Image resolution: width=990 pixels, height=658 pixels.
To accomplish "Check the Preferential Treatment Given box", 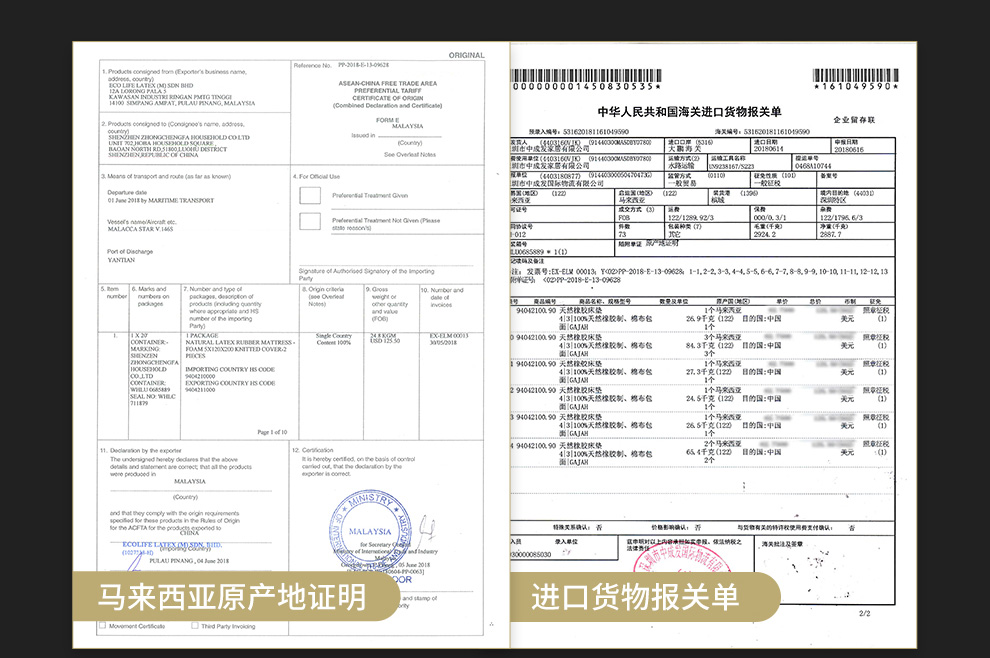I will pos(310,195).
